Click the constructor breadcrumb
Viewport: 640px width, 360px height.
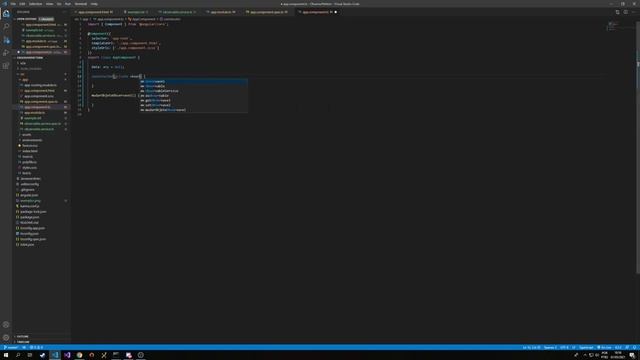click(x=171, y=19)
